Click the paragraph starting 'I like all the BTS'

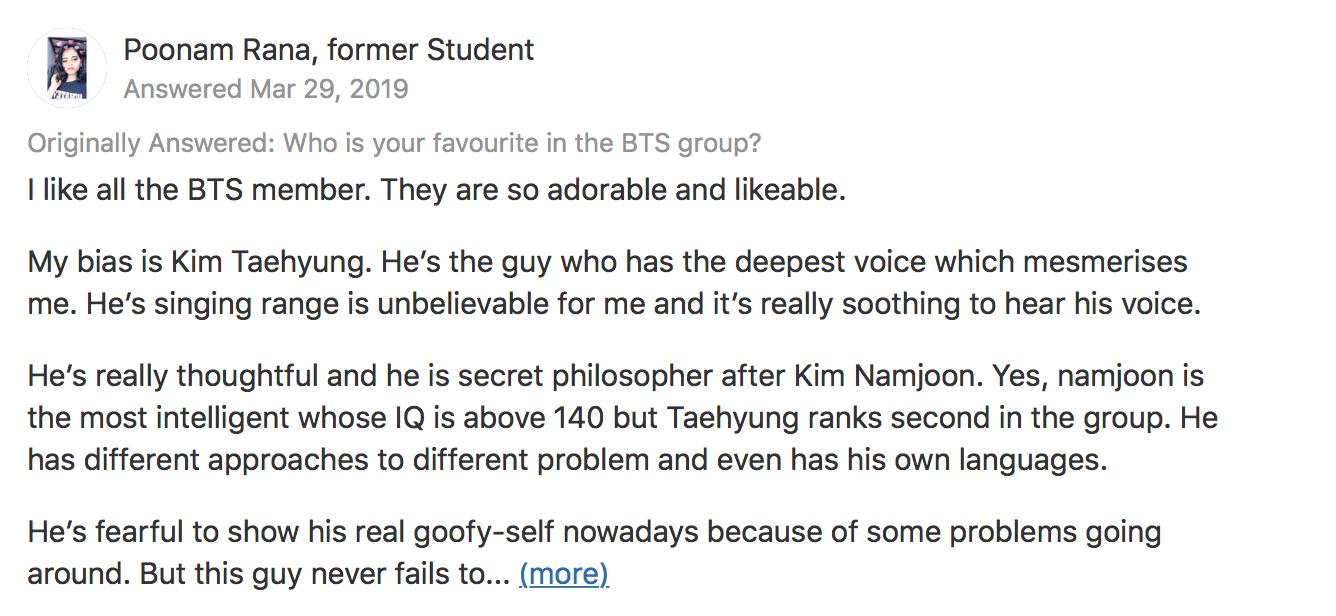click(437, 190)
